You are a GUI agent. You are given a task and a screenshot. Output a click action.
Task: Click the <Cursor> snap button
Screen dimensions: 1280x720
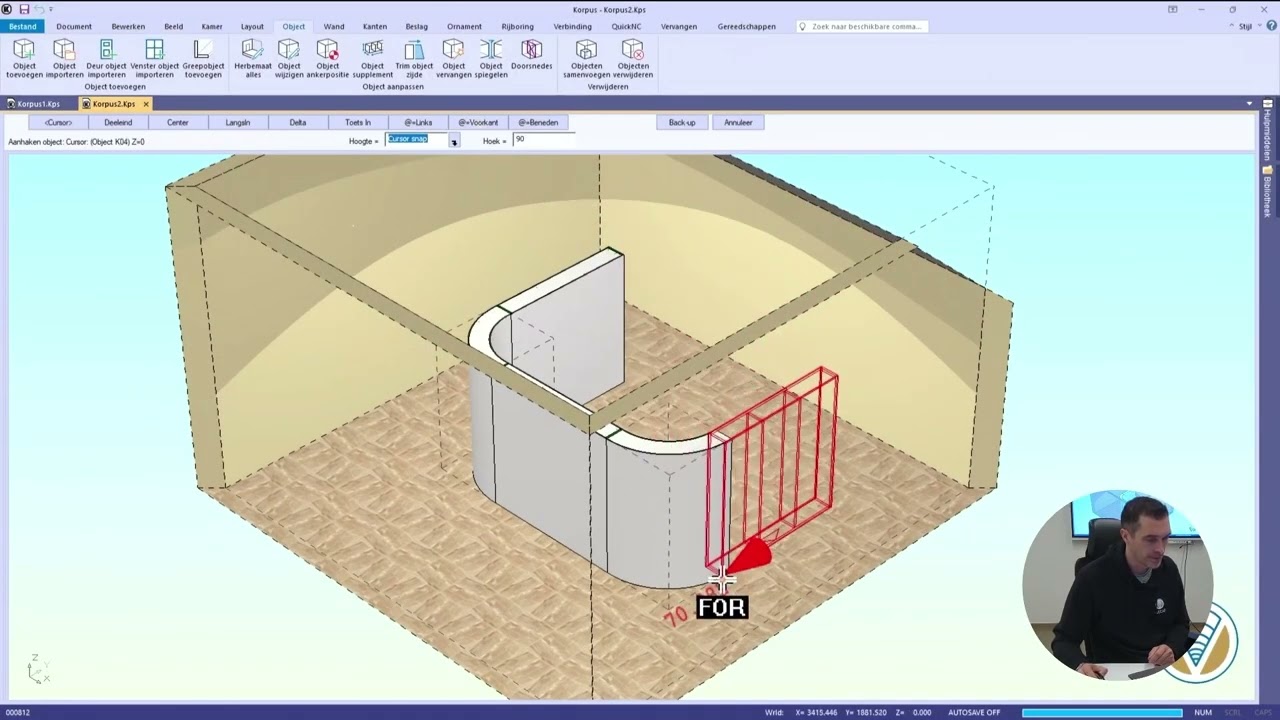tap(58, 122)
